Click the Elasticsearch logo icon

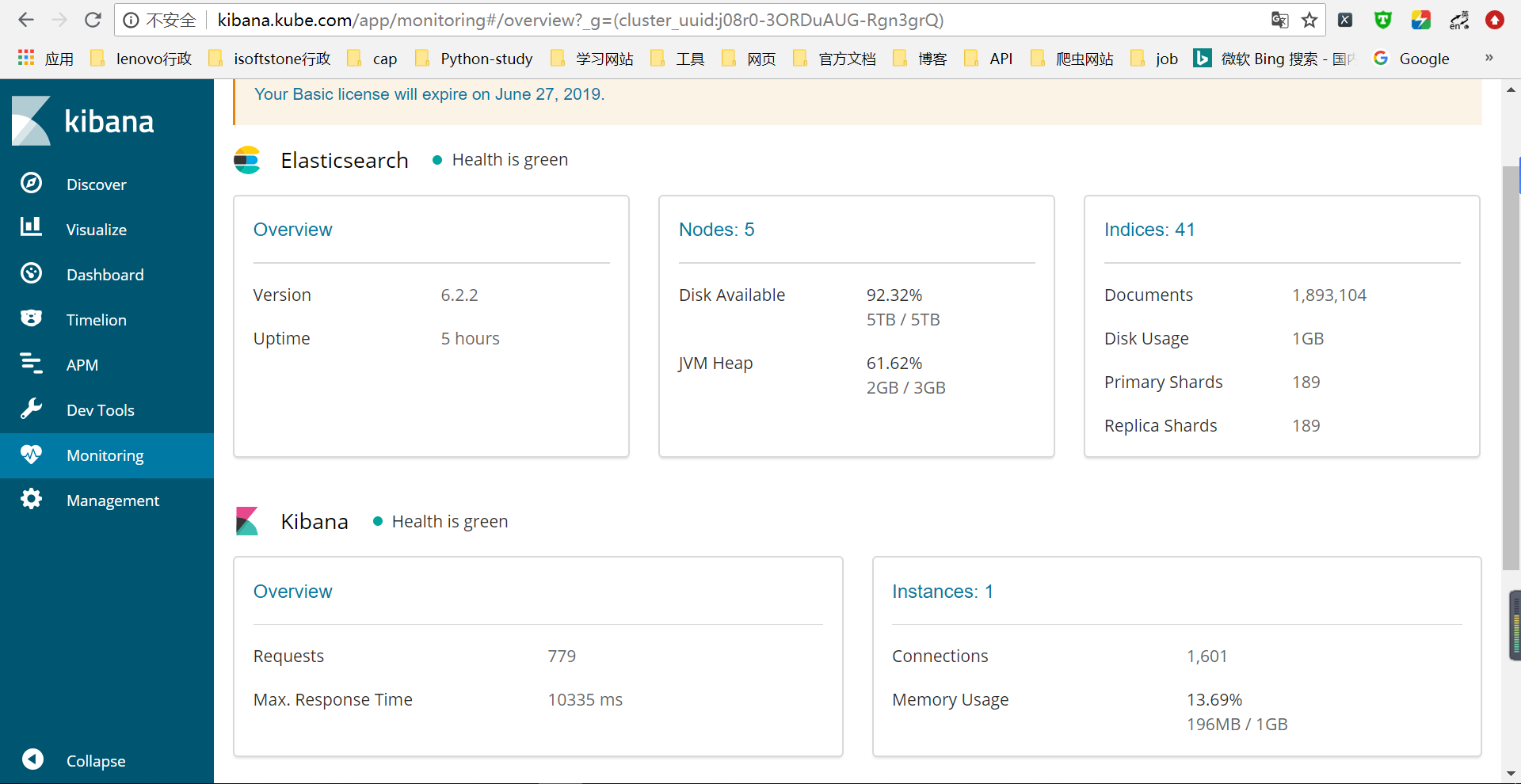(x=247, y=160)
